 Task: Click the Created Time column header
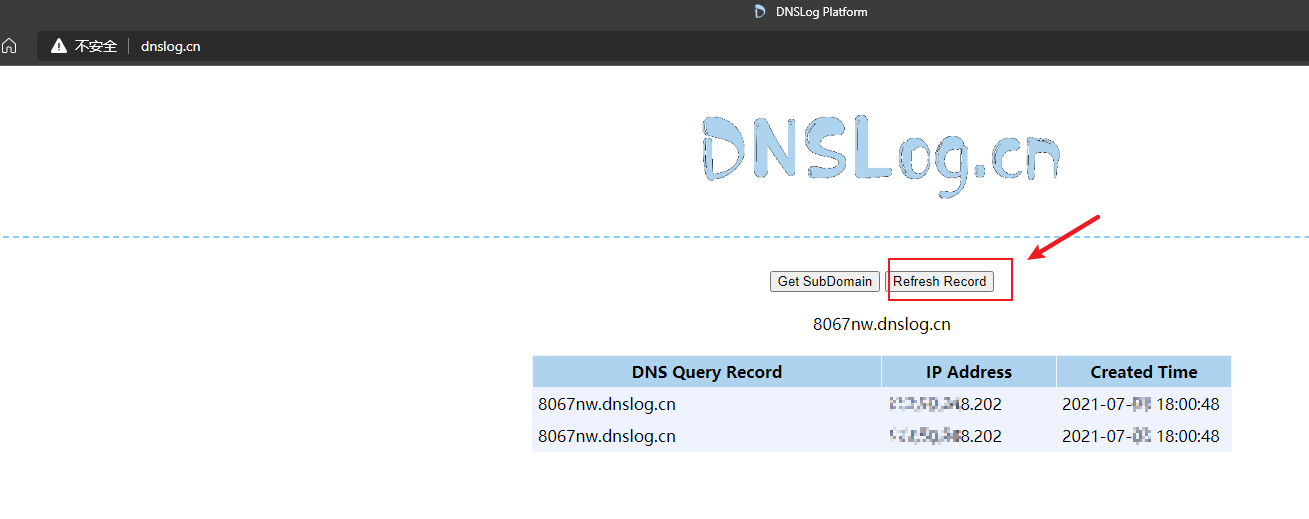tap(1144, 372)
